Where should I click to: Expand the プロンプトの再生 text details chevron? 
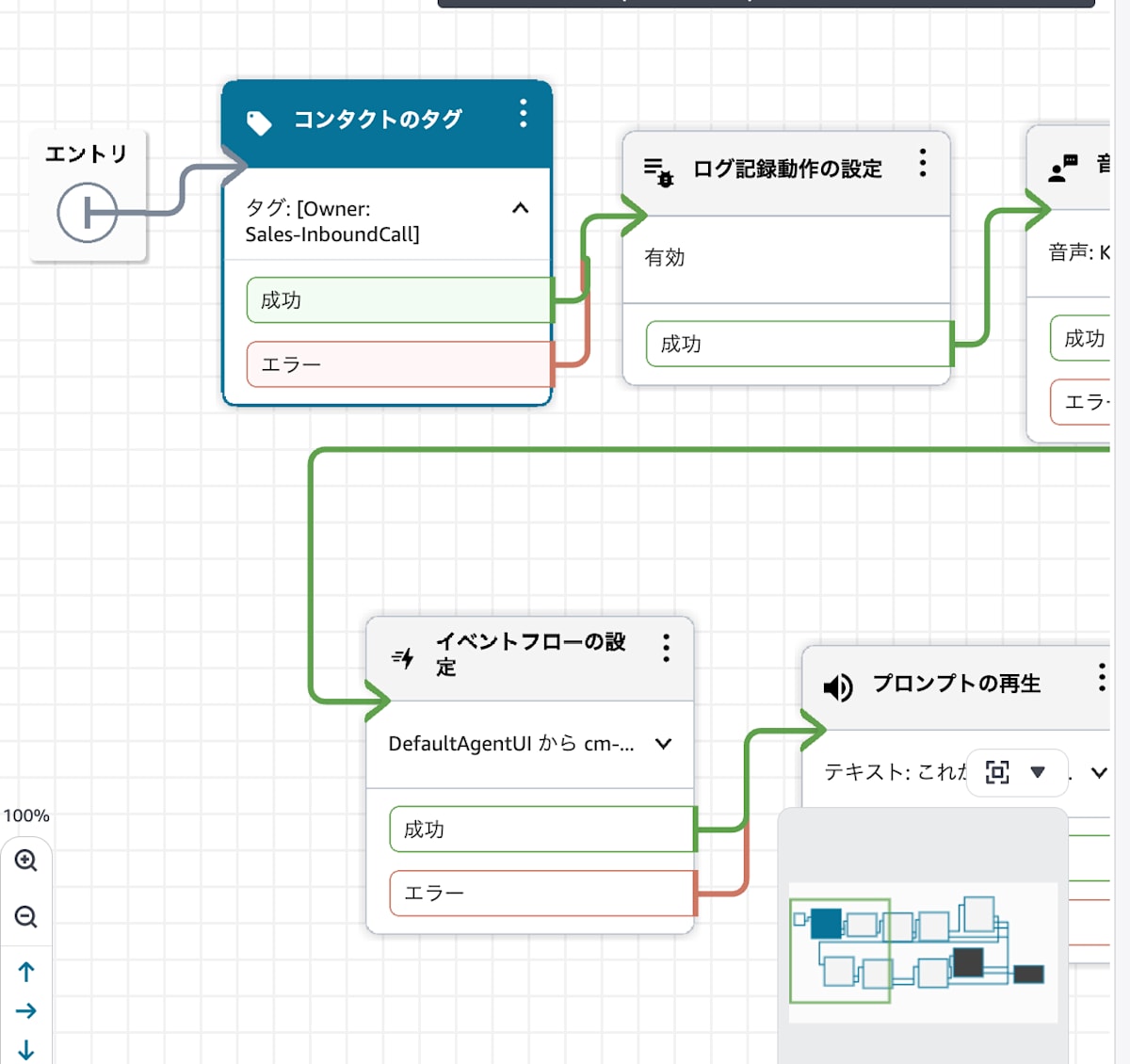click(1099, 773)
